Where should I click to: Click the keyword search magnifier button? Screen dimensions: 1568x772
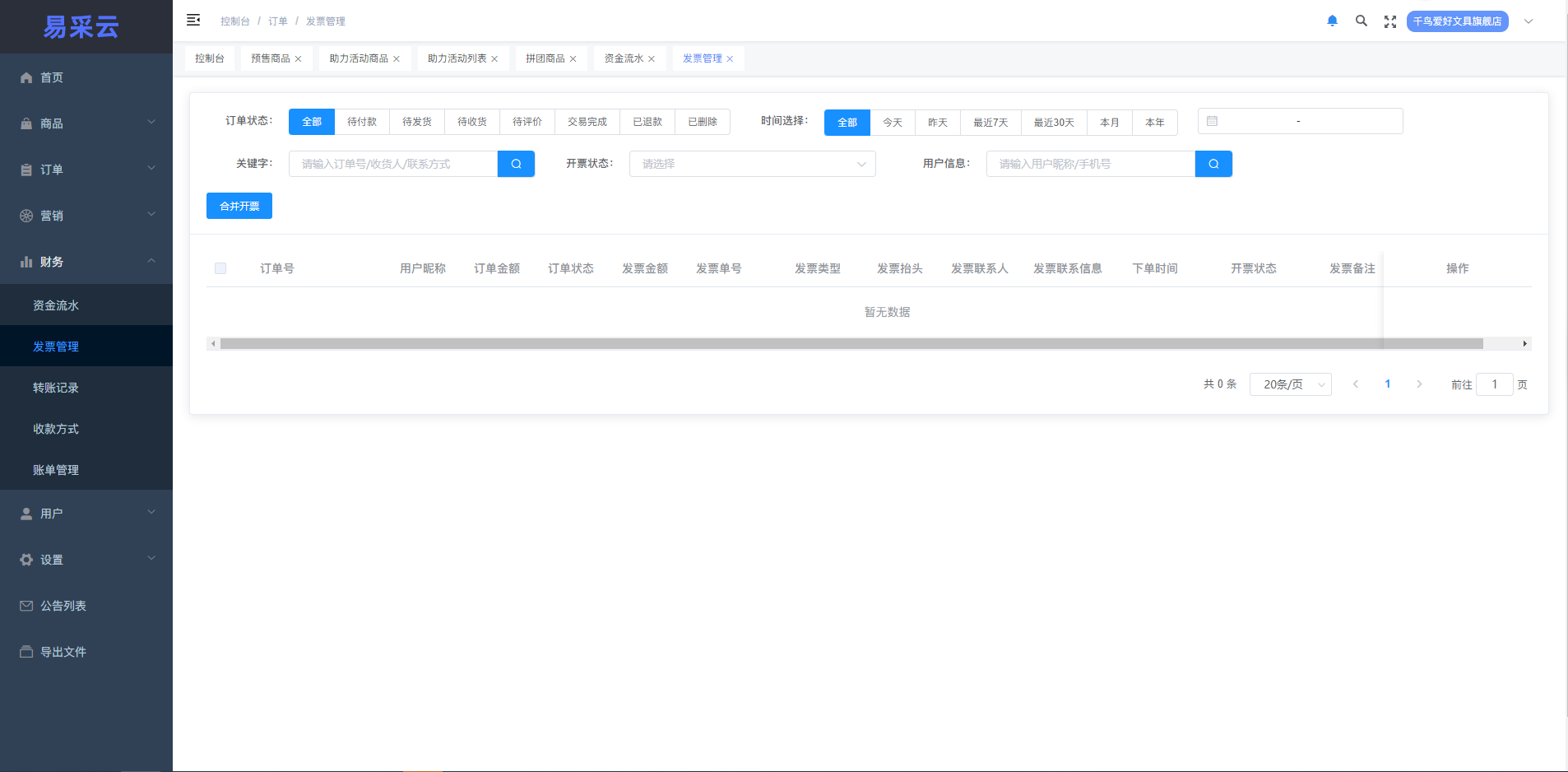(516, 164)
